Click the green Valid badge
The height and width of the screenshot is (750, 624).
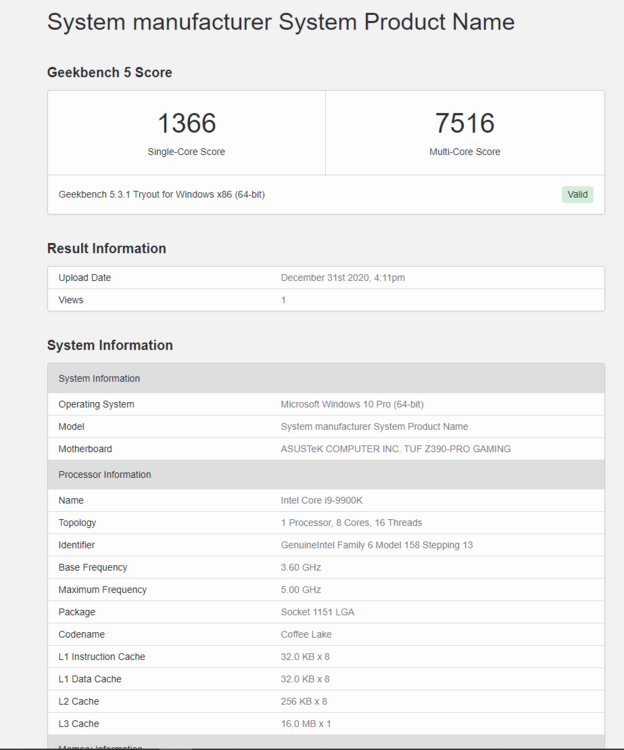point(577,194)
